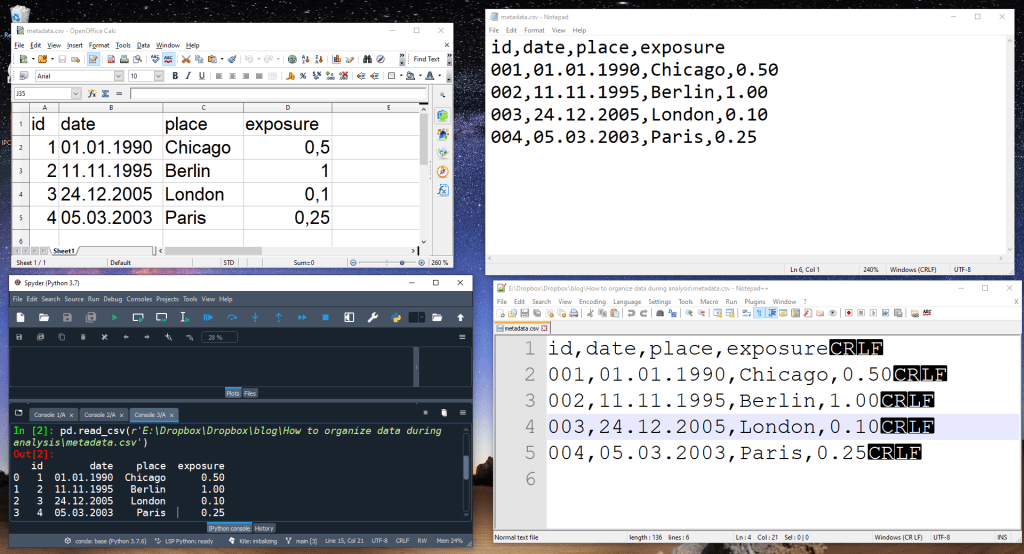Screen dimensions: 1024x554
Task: Open the Functions icon in Calc sidebar
Action: (x=442, y=190)
